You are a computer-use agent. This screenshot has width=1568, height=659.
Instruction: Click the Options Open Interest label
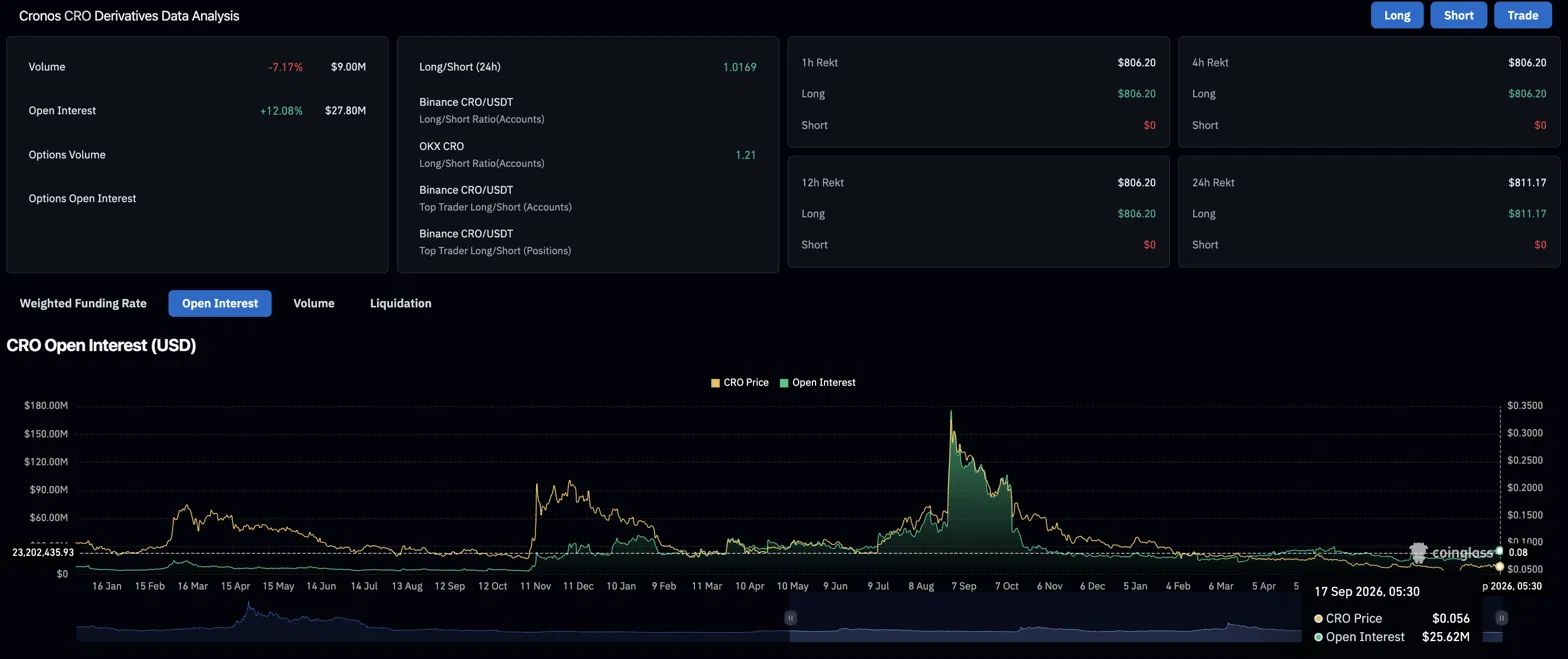click(x=82, y=199)
